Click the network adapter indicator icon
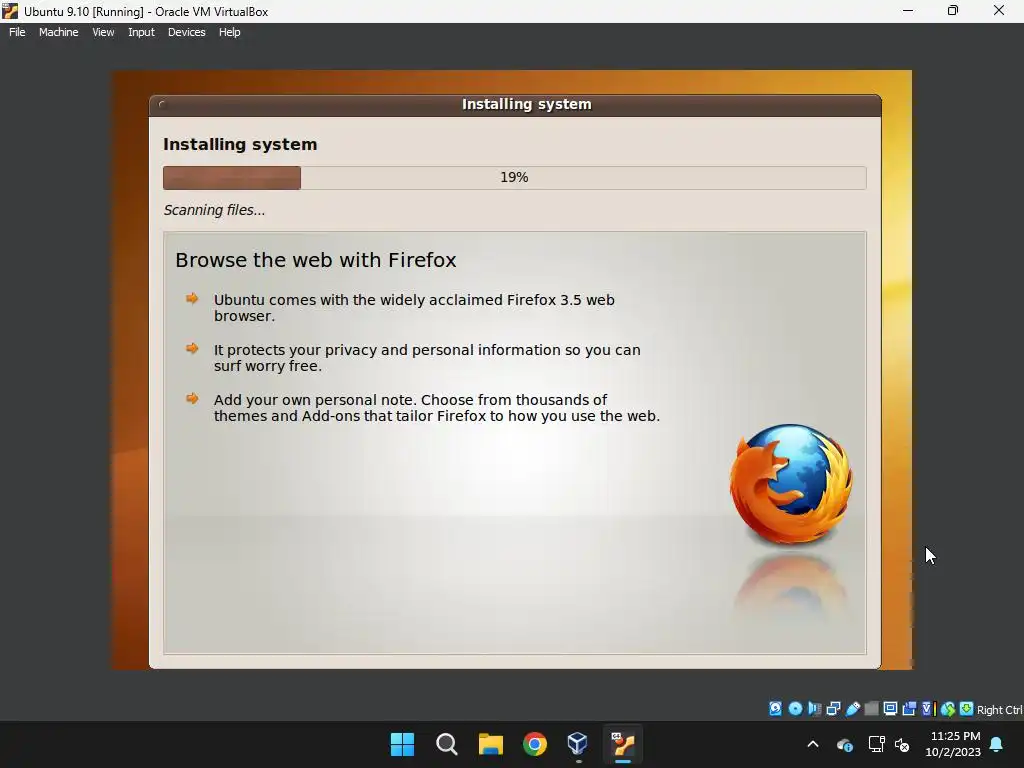 [833, 709]
